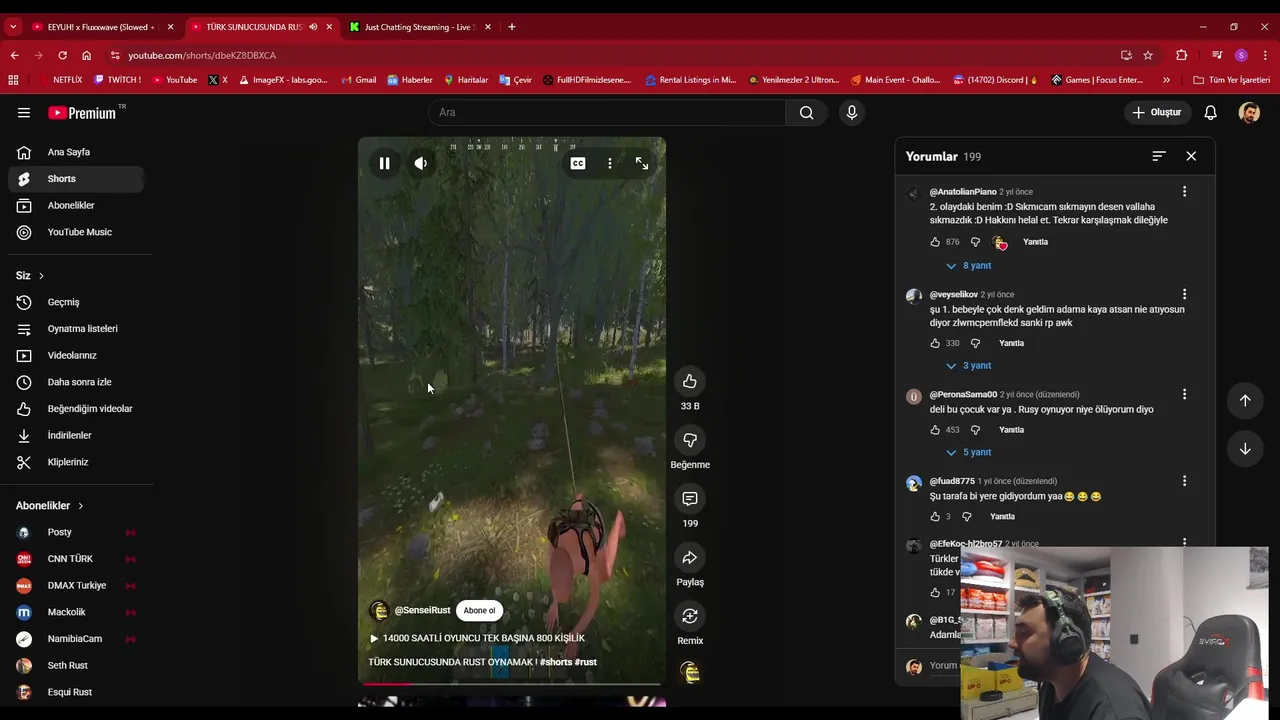Show more bookmarks with double chevron
The width and height of the screenshot is (1280, 720).
[1166, 80]
